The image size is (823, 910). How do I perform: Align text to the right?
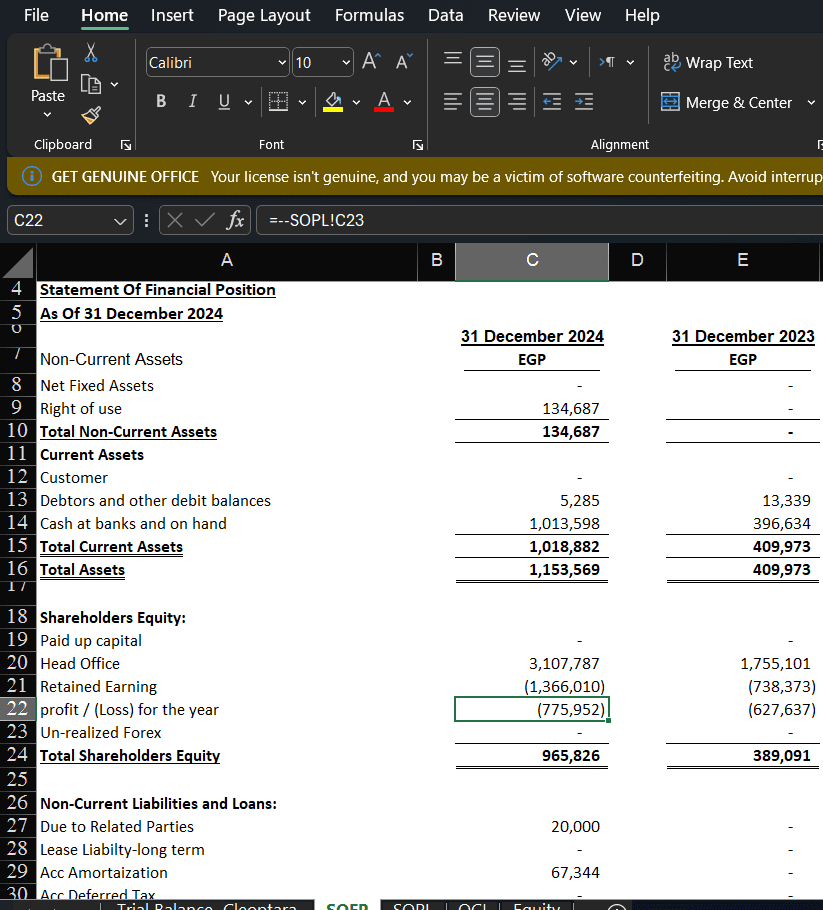516,102
